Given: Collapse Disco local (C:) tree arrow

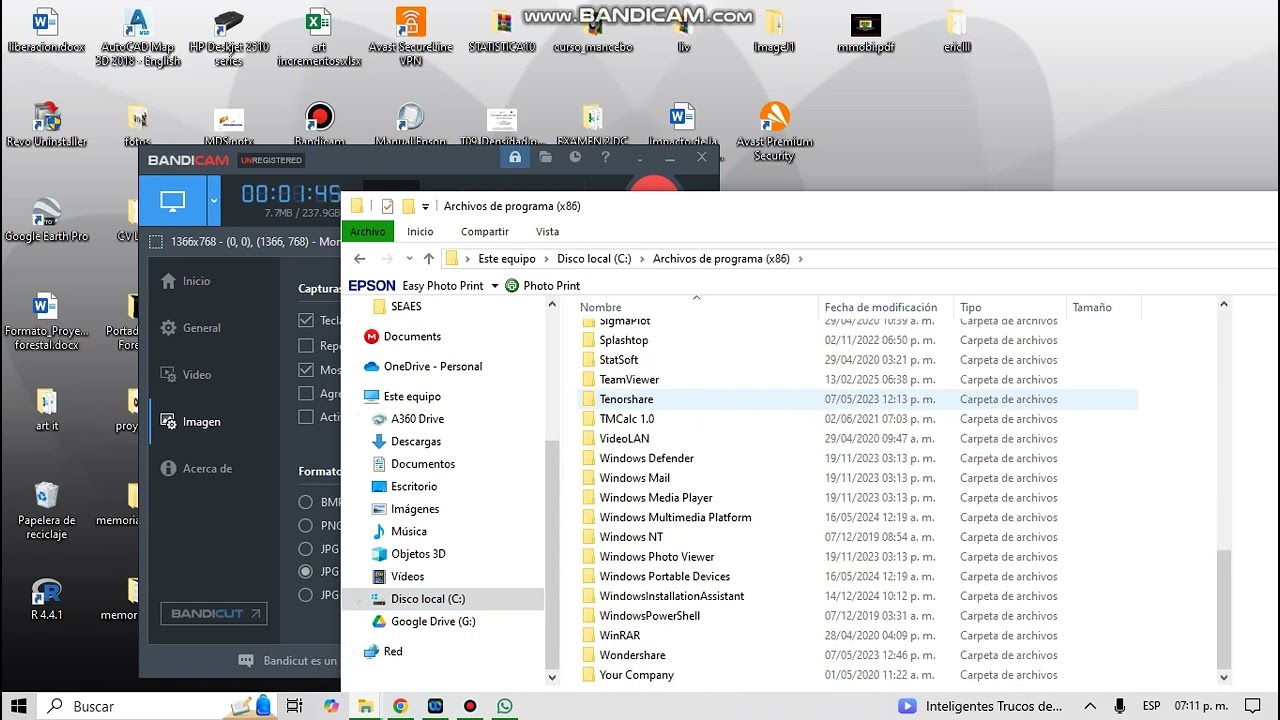Looking at the screenshot, I should point(361,599).
